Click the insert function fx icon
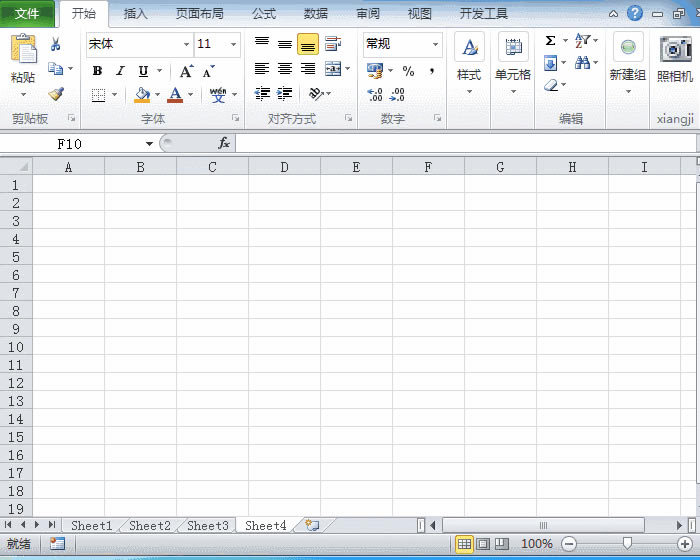 pos(224,143)
